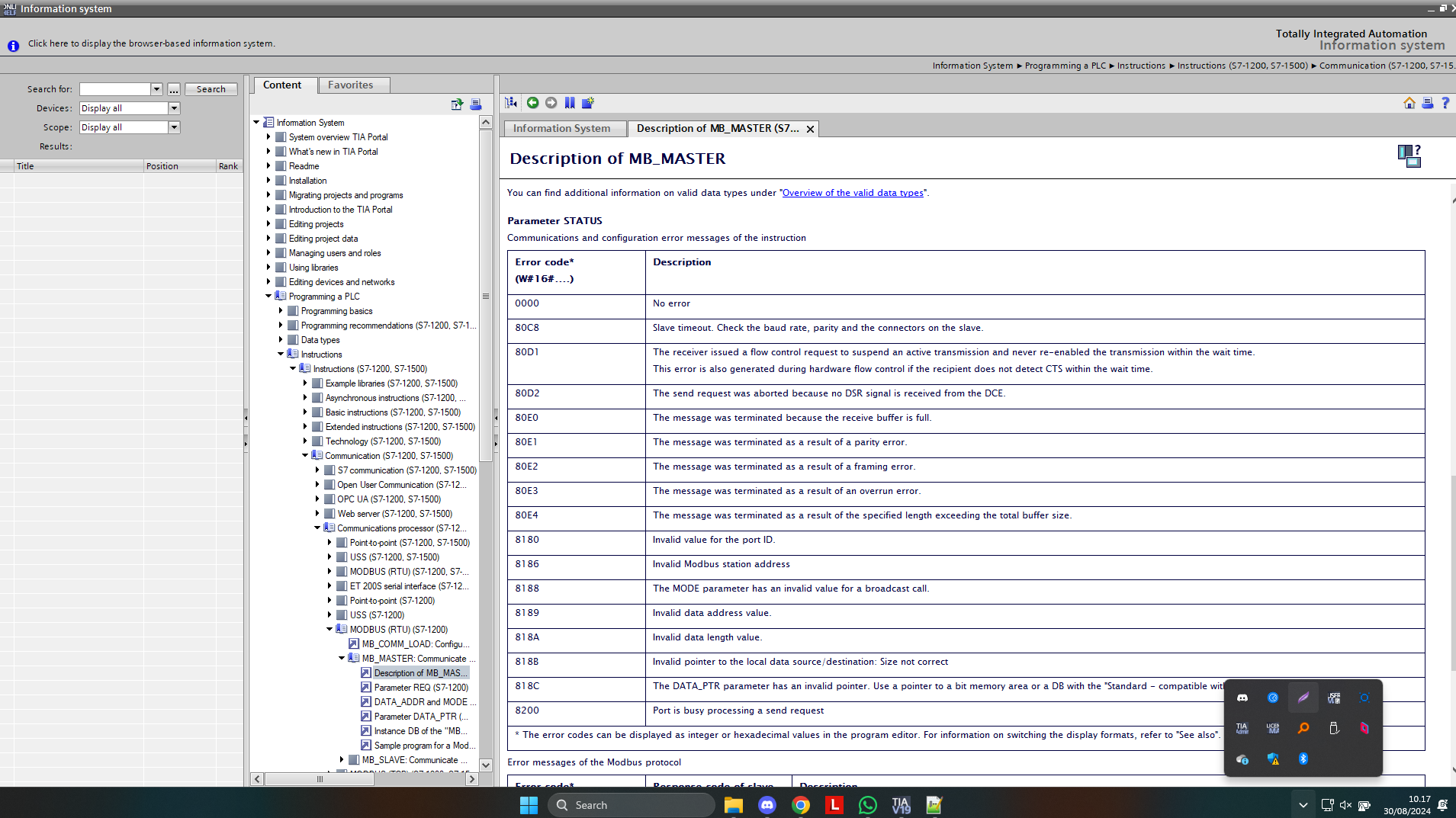This screenshot has height=818, width=1456.
Task: Click the Position column header
Action: 179,165
